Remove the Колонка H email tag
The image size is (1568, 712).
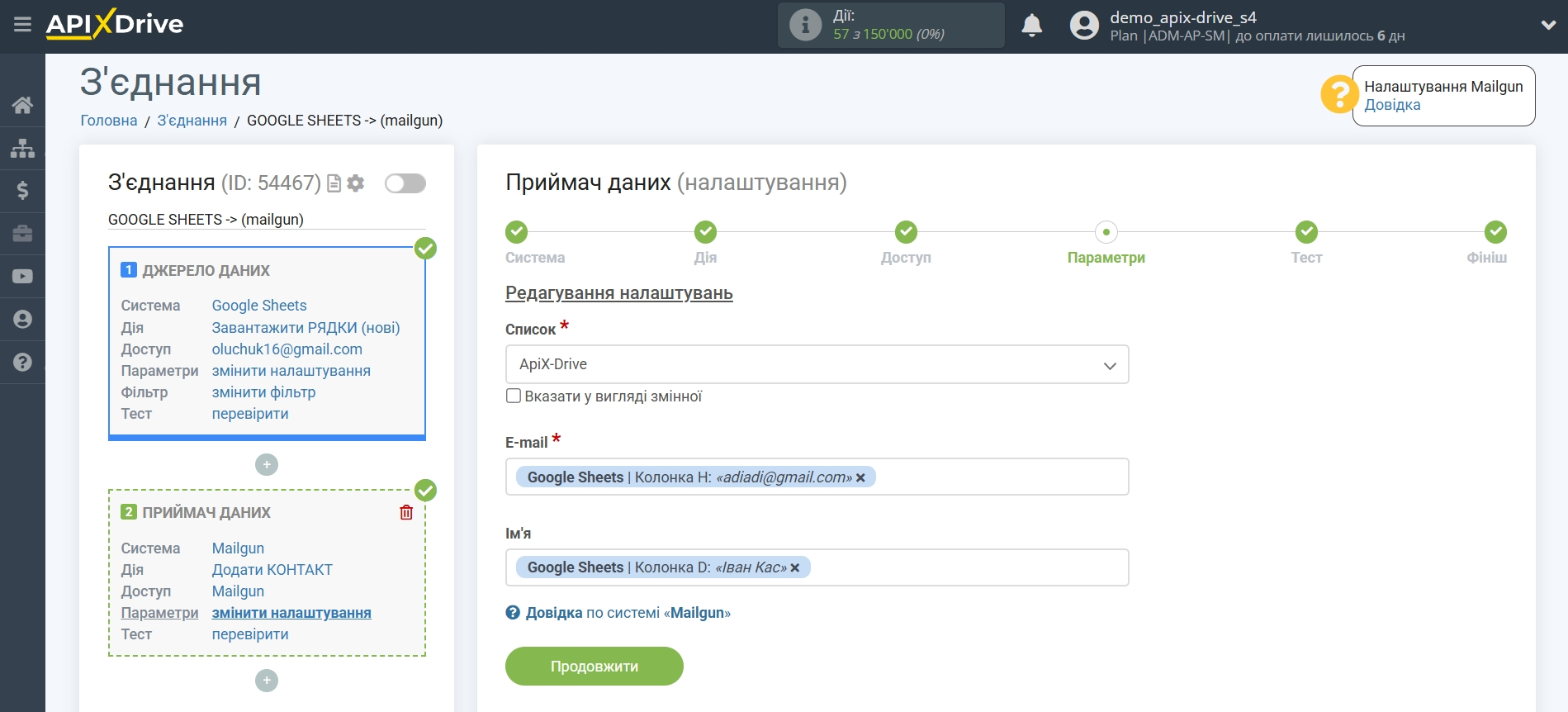(860, 477)
